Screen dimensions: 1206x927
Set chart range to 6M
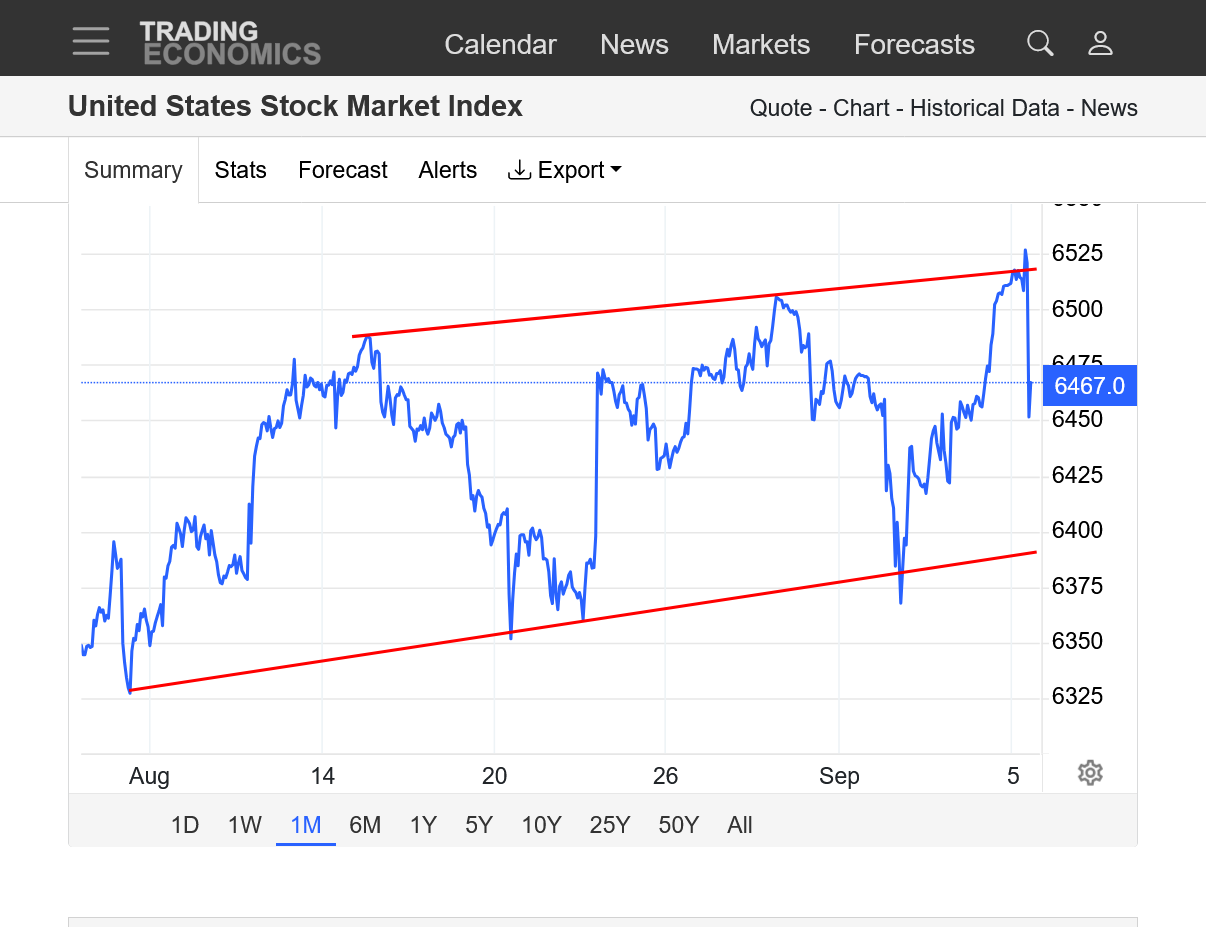click(x=365, y=825)
